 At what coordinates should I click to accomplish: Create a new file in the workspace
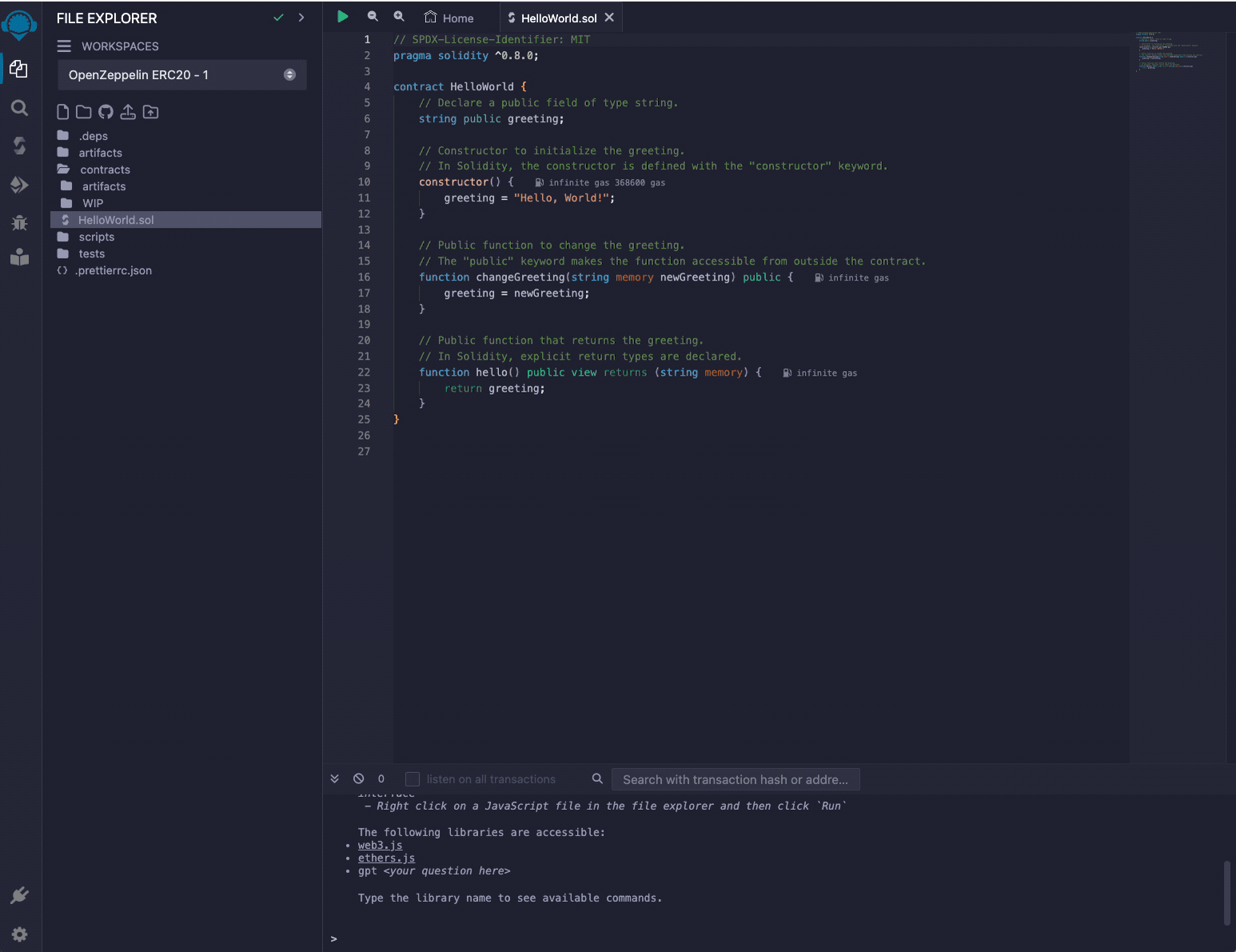pos(63,112)
